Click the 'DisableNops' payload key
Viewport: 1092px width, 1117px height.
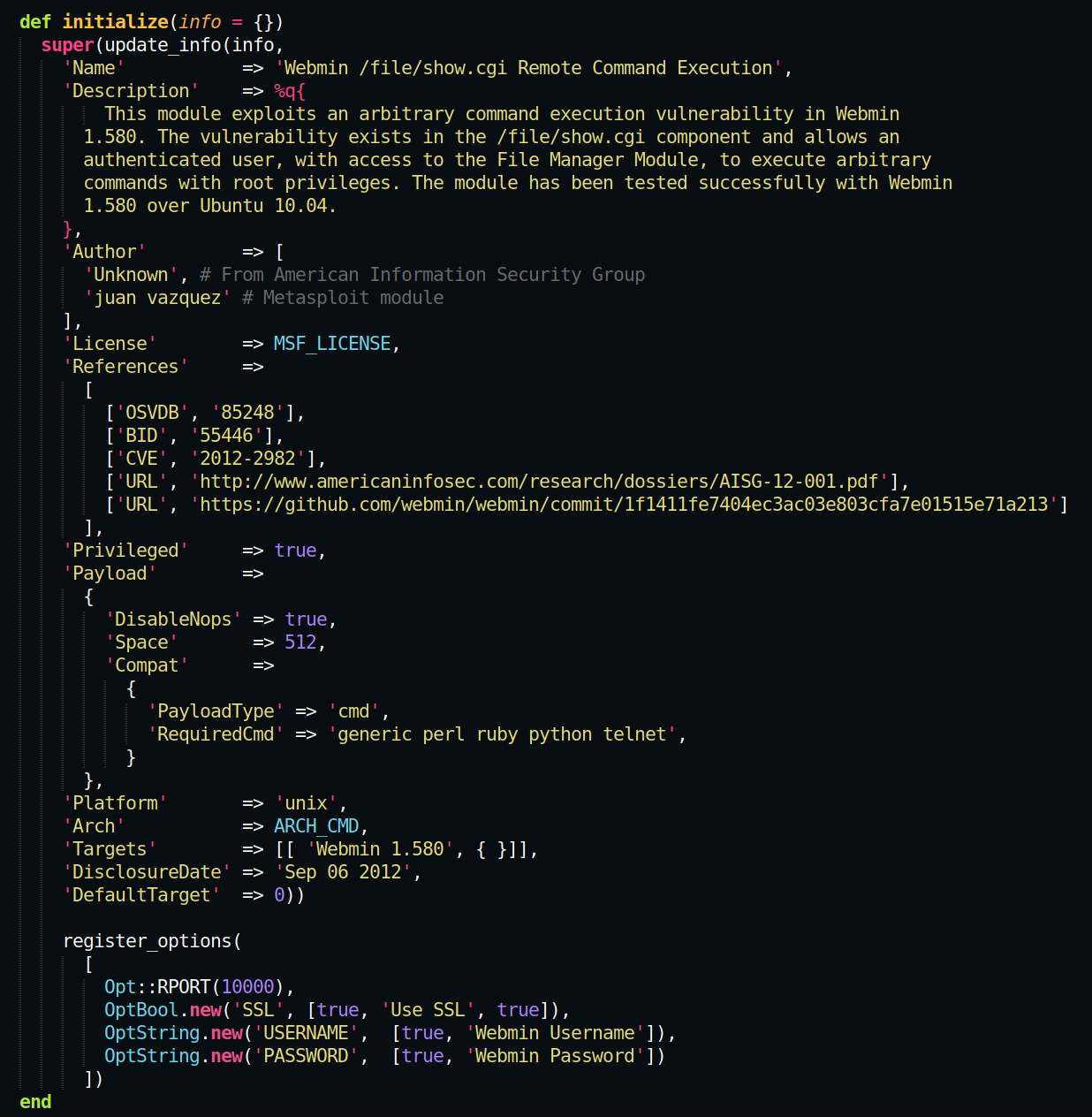click(x=173, y=619)
